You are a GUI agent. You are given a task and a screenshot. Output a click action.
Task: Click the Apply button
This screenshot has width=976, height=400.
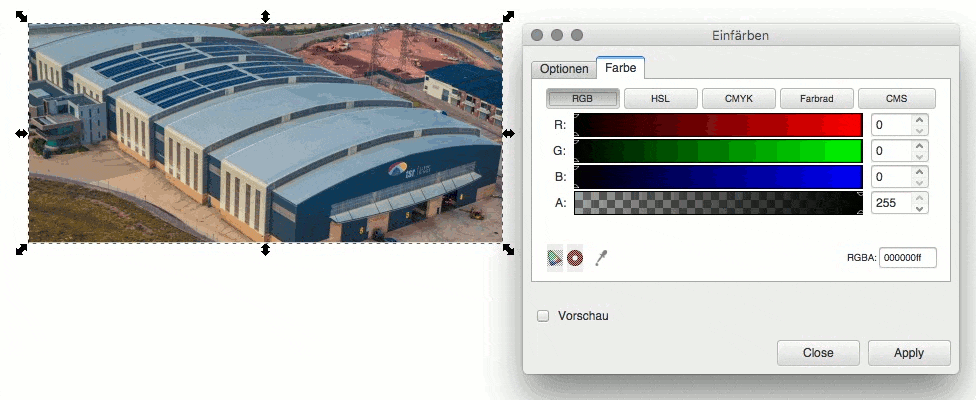click(x=909, y=353)
